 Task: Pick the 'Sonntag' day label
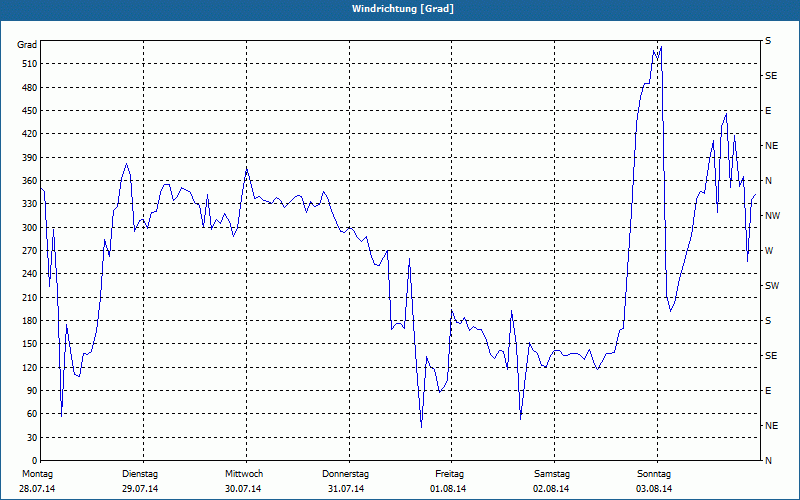(654, 474)
